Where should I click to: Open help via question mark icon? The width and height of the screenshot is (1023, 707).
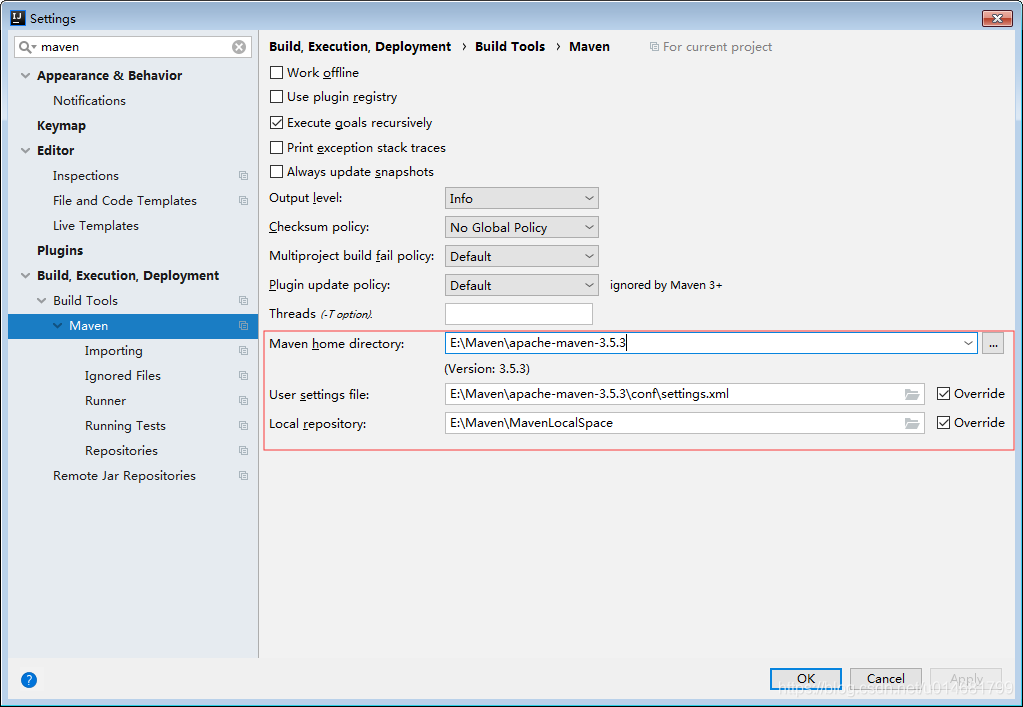(29, 680)
